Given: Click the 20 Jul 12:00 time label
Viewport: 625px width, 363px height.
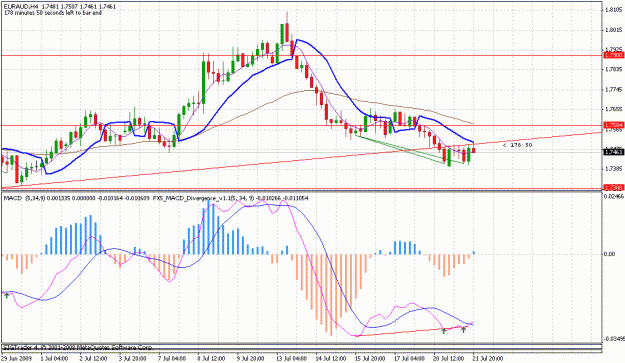Looking at the screenshot, I should click(448, 359).
